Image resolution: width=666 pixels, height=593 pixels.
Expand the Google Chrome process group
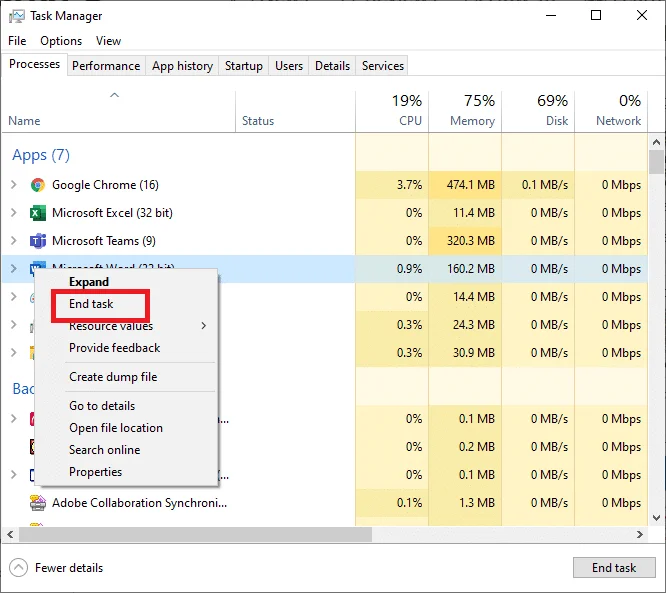click(14, 185)
